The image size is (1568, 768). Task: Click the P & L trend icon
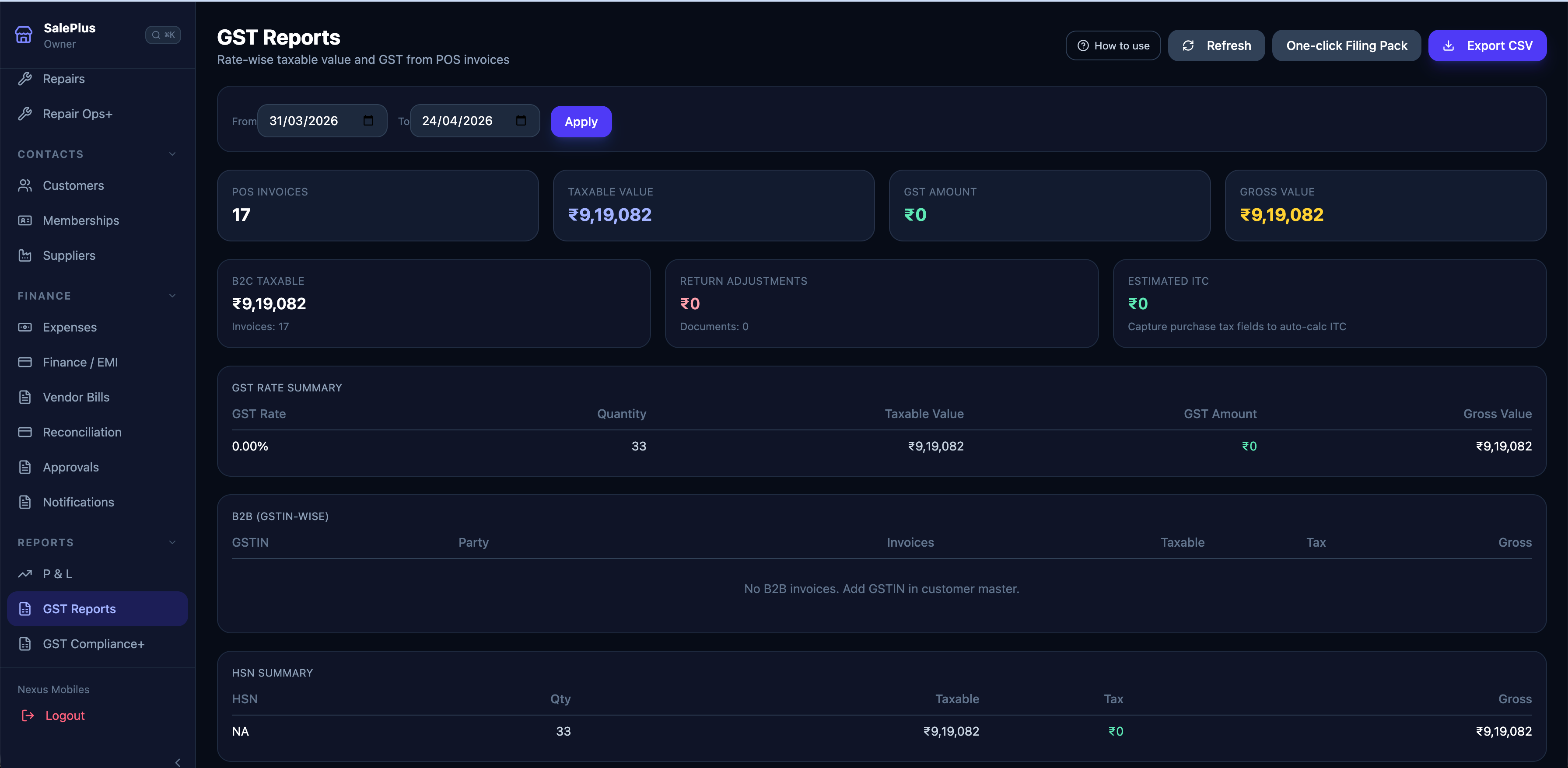click(25, 574)
